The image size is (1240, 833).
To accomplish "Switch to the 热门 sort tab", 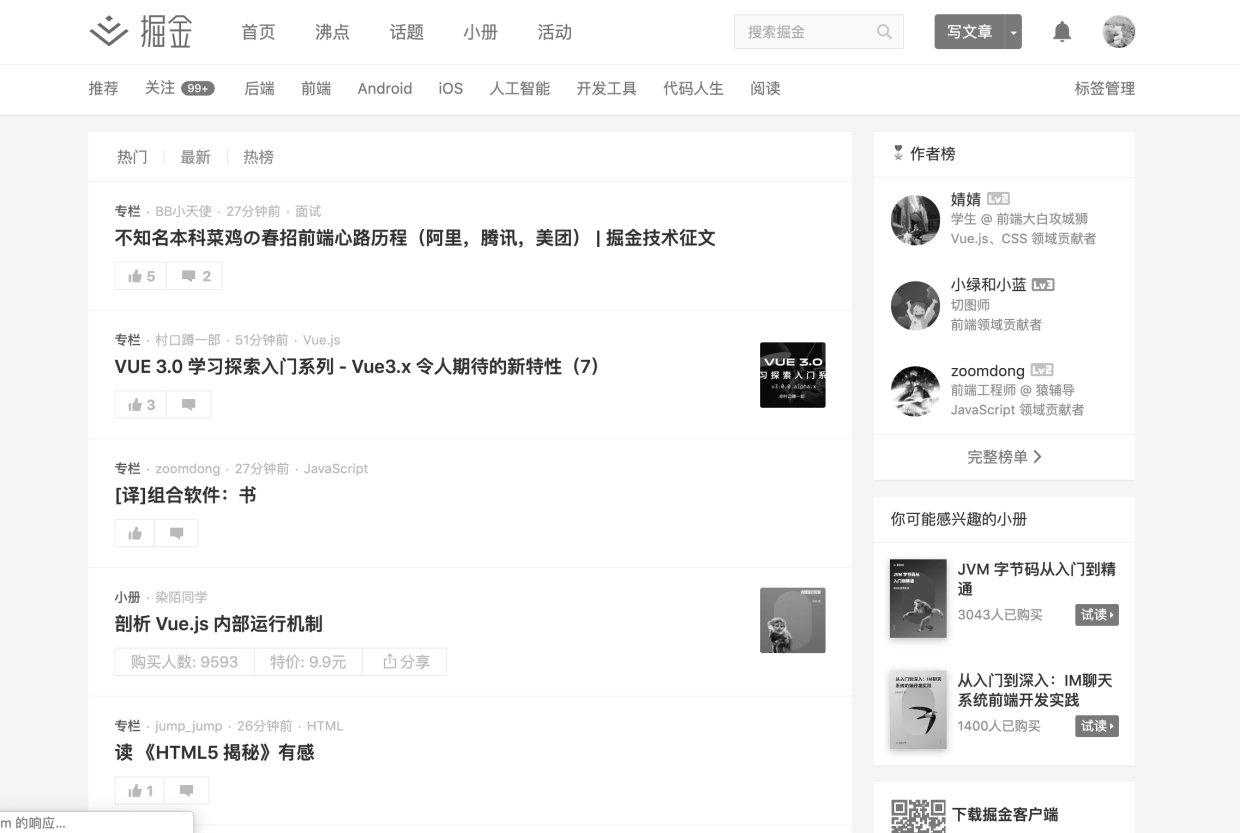I will 132,157.
